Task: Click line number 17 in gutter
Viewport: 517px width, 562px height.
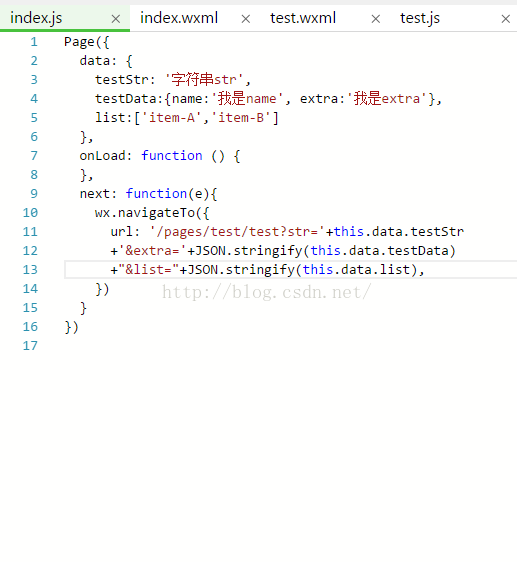Action: click(x=30, y=346)
